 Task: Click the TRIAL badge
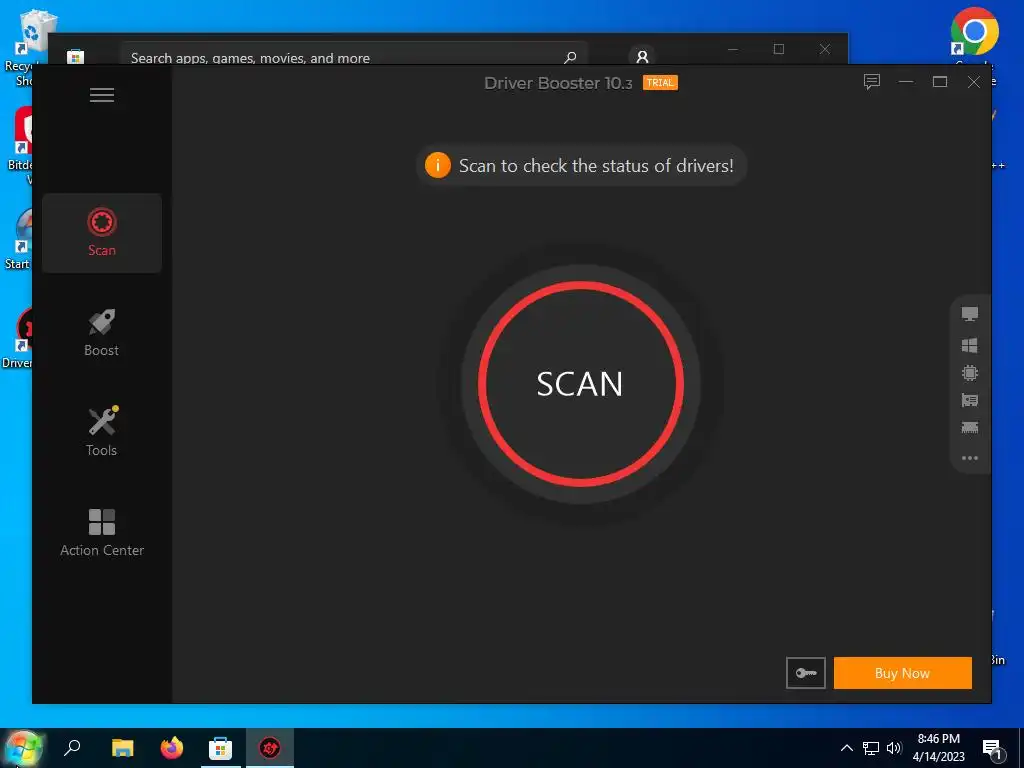[x=660, y=83]
